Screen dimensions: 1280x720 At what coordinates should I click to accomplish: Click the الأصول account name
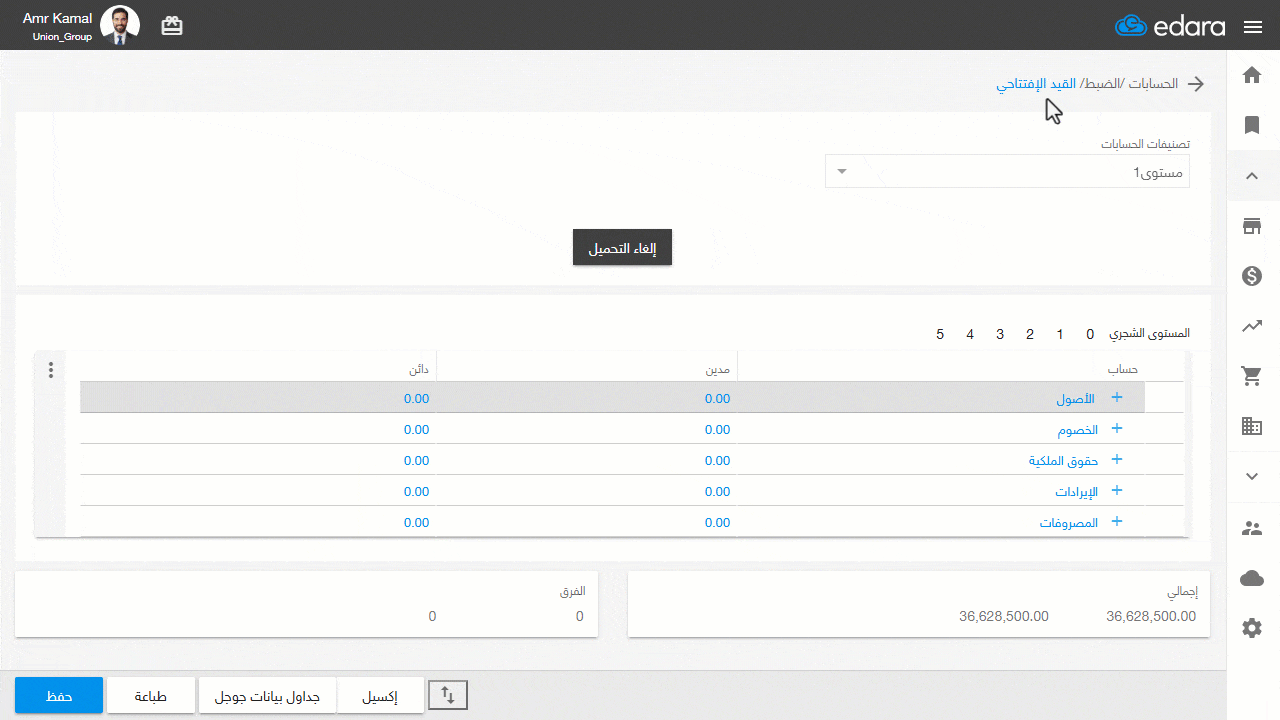click(1076, 398)
